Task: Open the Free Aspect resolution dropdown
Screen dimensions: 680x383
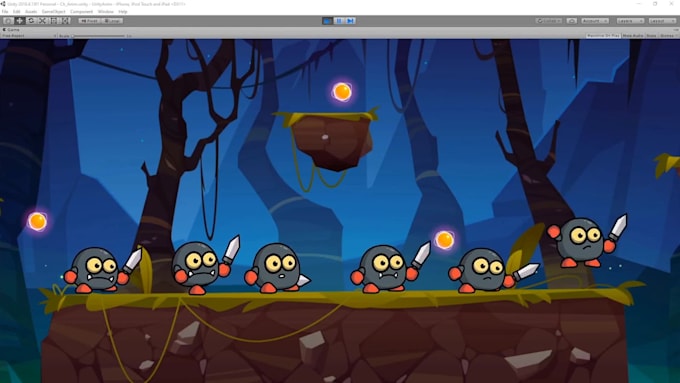Action: pyautogui.click(x=29, y=36)
